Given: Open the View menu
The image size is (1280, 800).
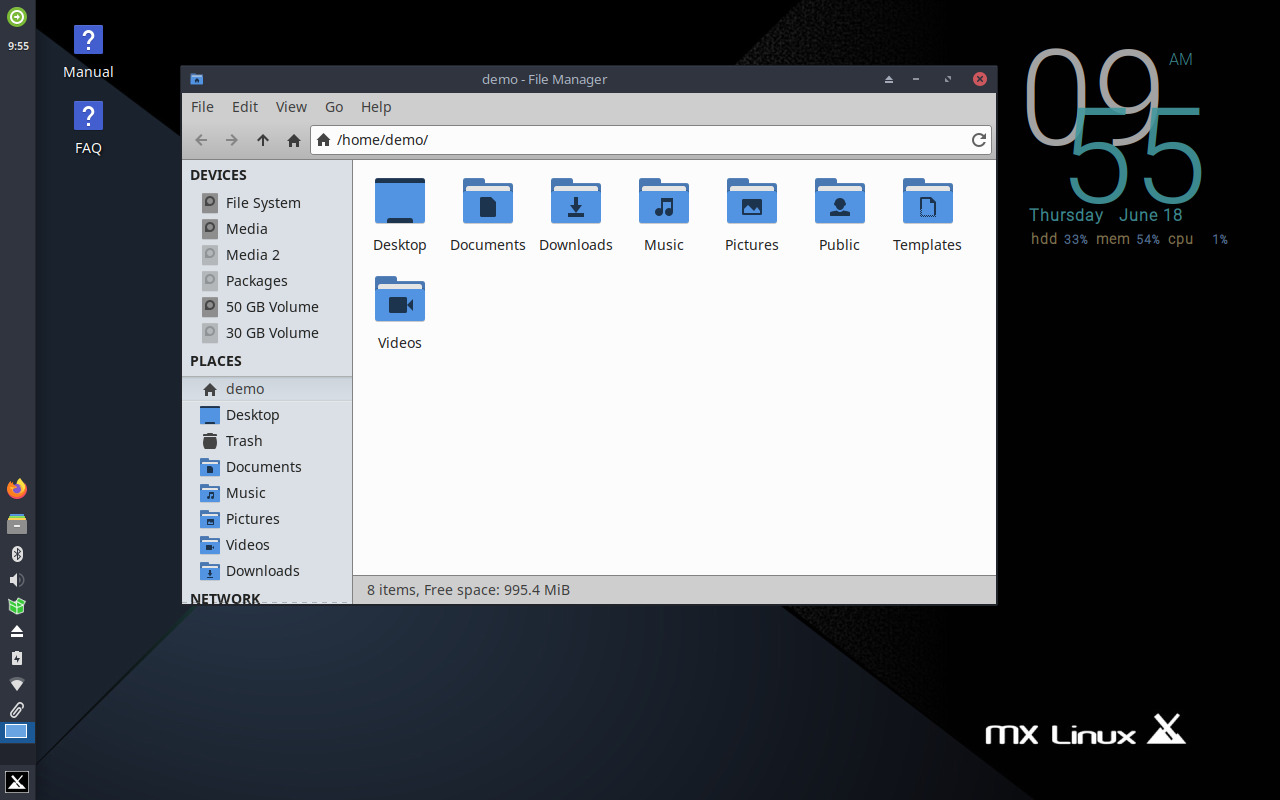Looking at the screenshot, I should tap(291, 107).
